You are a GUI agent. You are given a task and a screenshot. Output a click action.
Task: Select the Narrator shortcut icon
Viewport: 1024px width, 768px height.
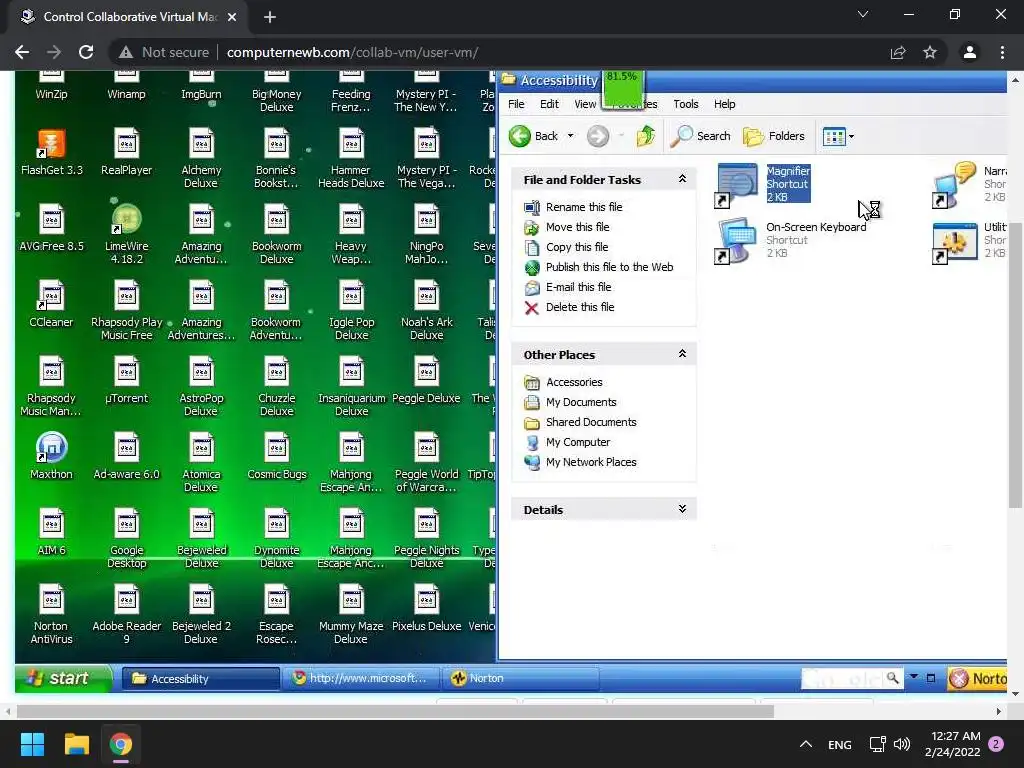pyautogui.click(x=969, y=185)
